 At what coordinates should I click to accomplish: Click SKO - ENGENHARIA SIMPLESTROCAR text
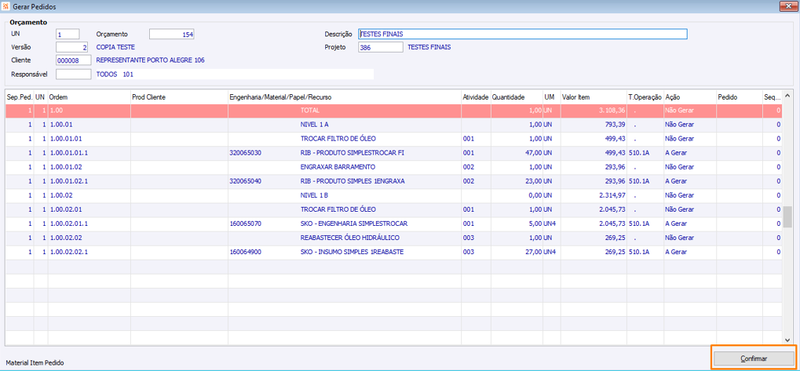(x=354, y=224)
